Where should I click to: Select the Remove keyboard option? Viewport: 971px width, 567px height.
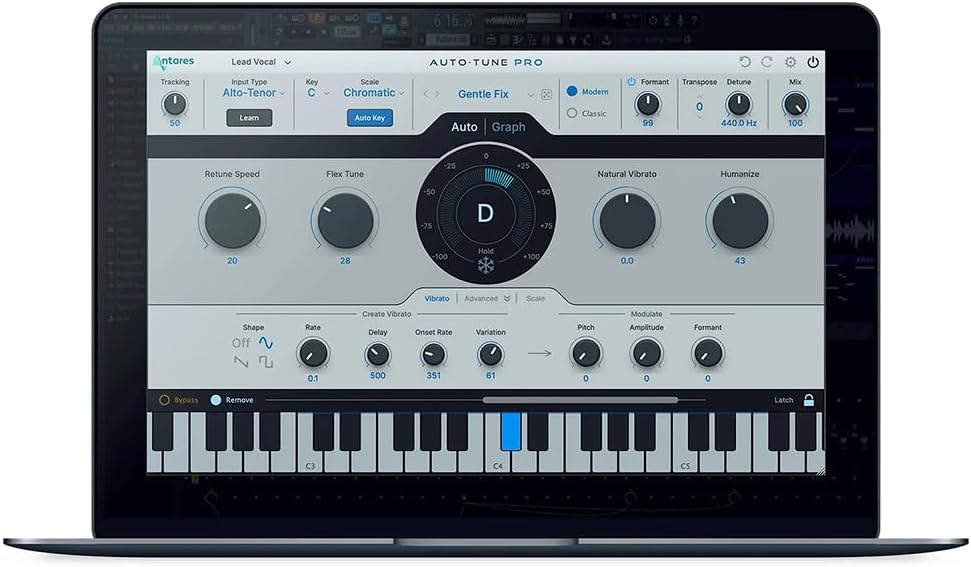point(216,400)
